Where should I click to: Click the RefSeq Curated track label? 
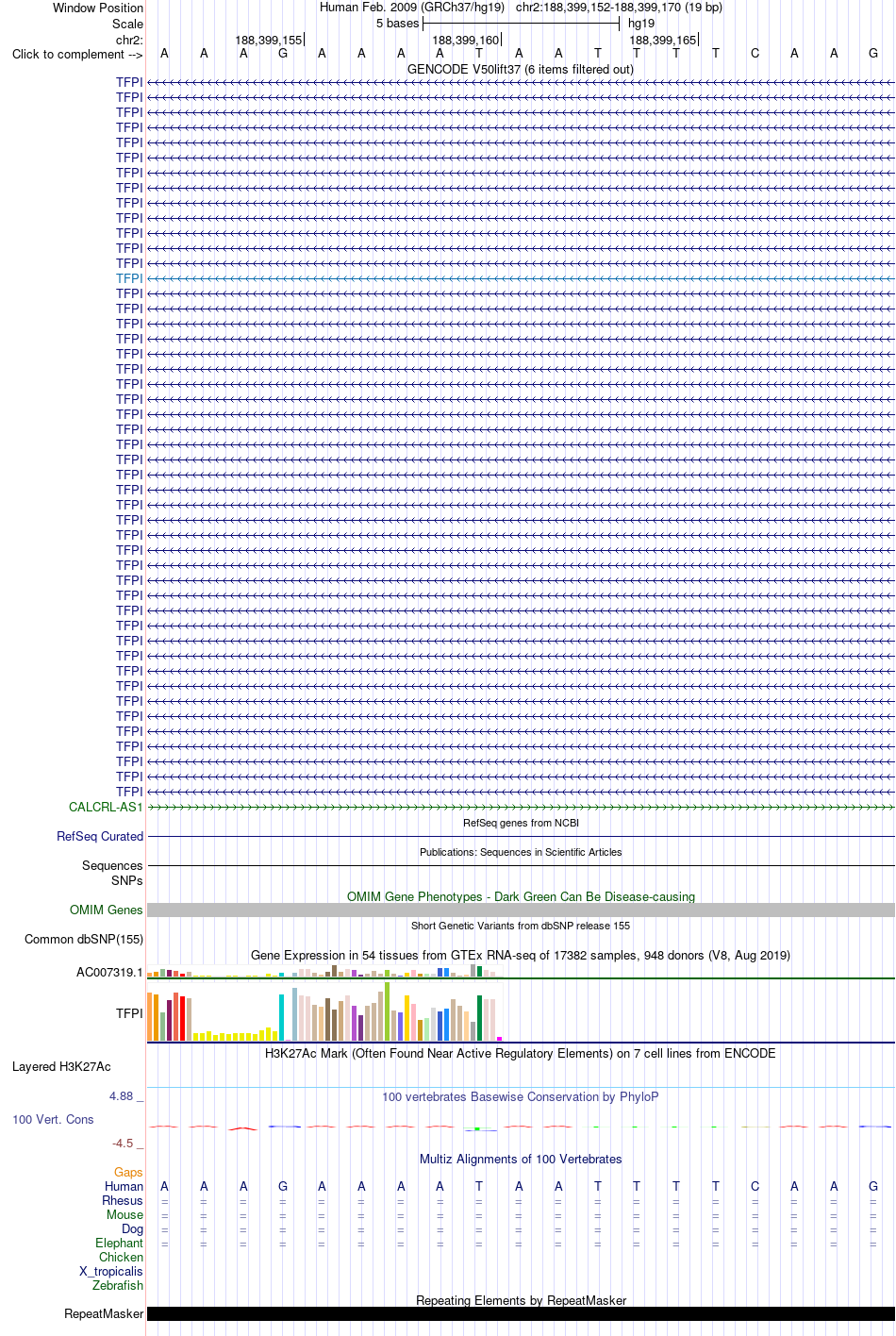[100, 836]
